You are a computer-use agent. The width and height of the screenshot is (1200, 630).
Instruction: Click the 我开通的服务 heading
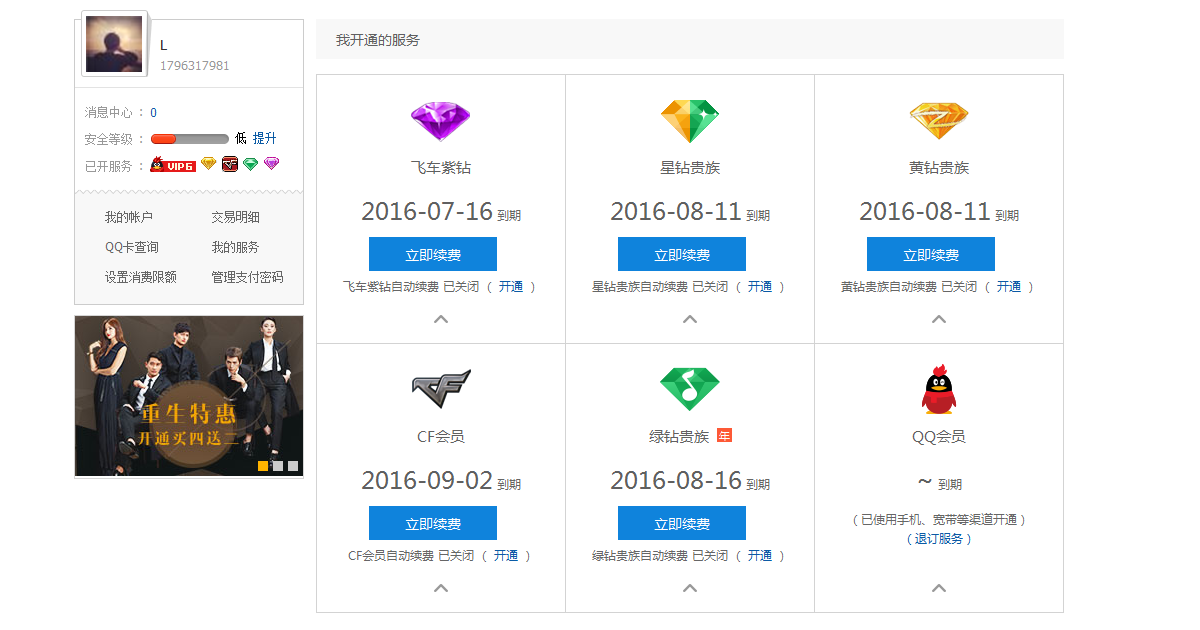378,41
